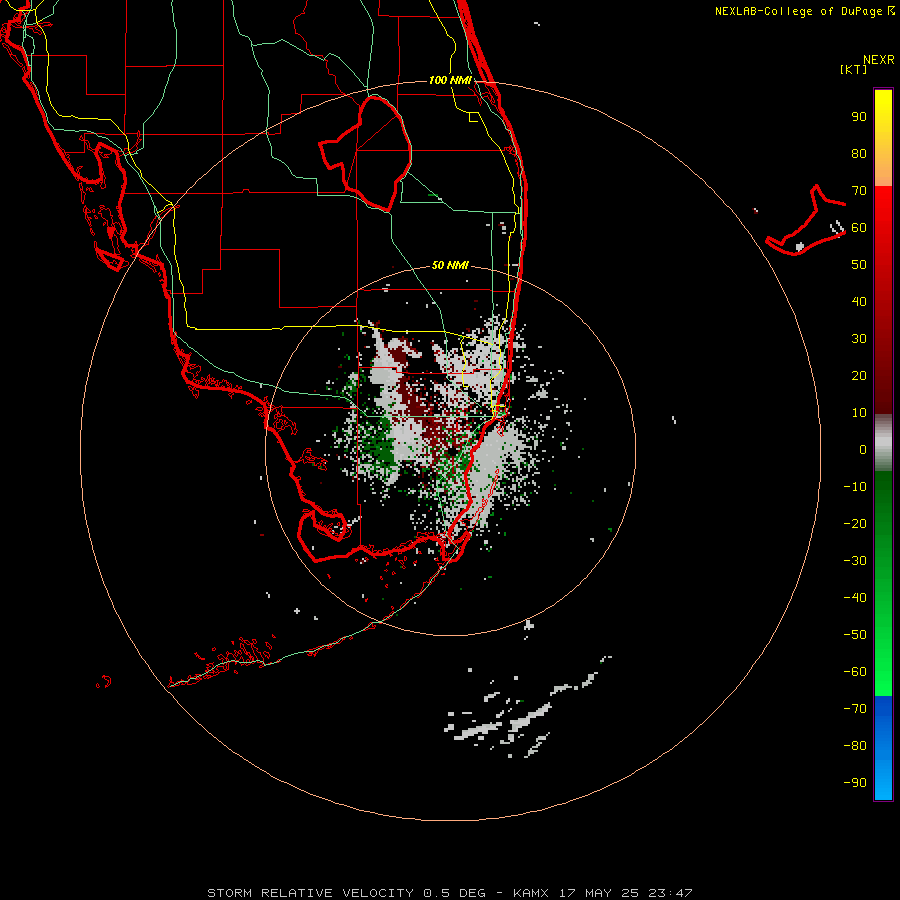Click the positive 40 scale value

click(x=859, y=302)
